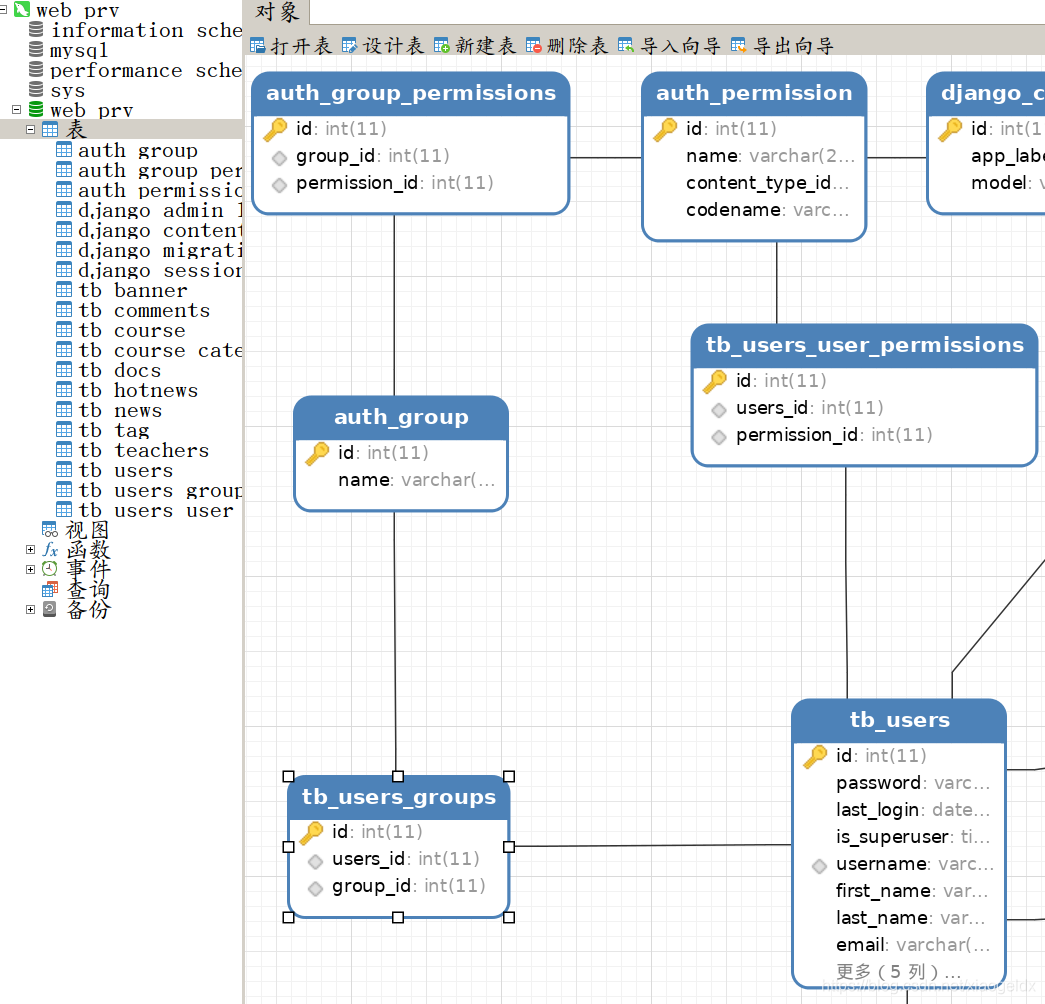Click the 备份 backup icon
The height and width of the screenshot is (1004, 1045).
(50, 609)
